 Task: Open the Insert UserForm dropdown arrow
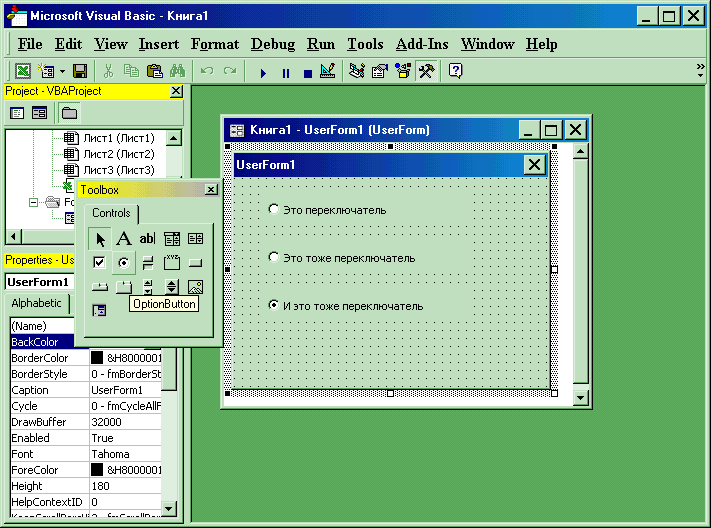(x=62, y=72)
